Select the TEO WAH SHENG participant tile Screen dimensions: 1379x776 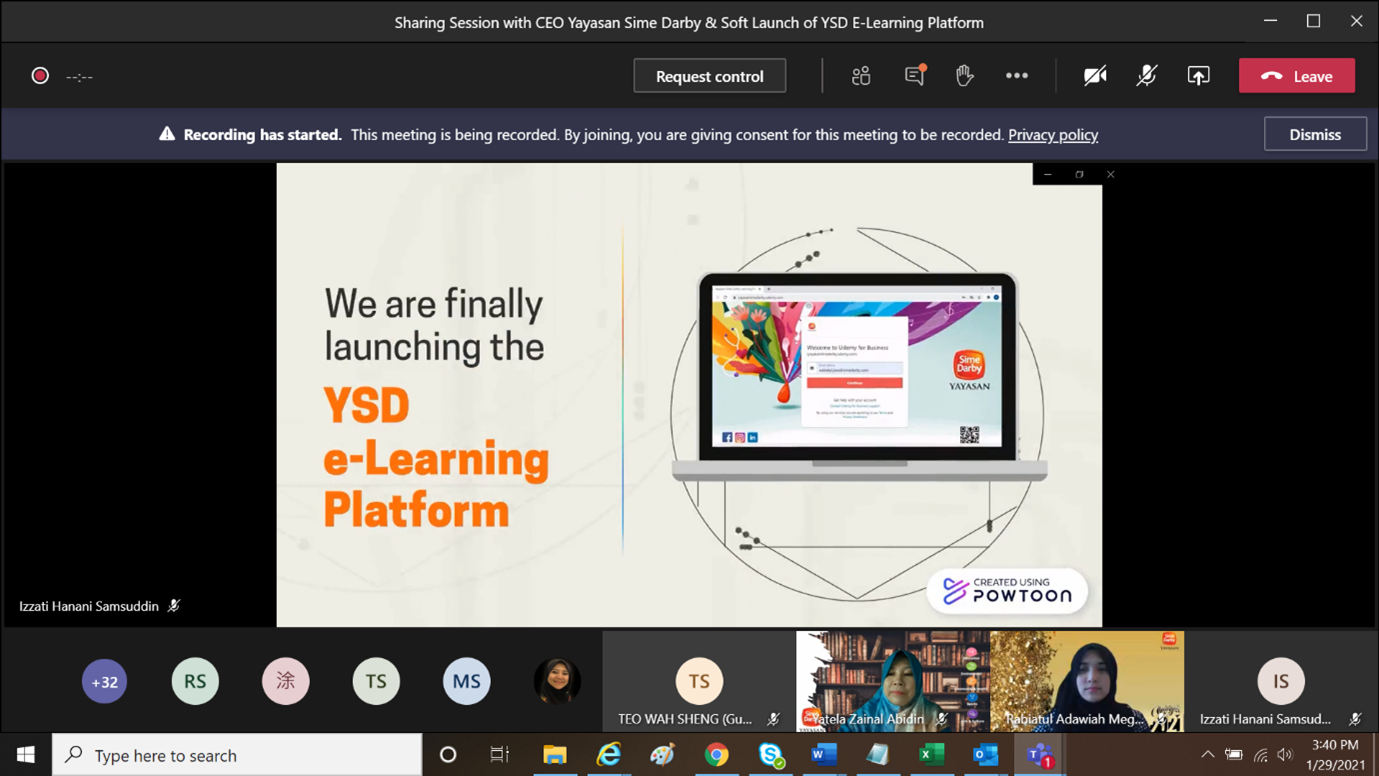698,682
